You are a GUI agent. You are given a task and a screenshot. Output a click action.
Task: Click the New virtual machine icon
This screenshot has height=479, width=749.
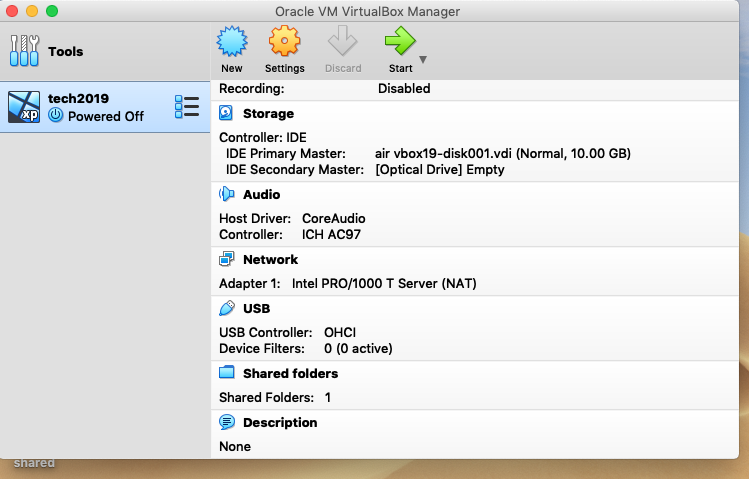232,42
